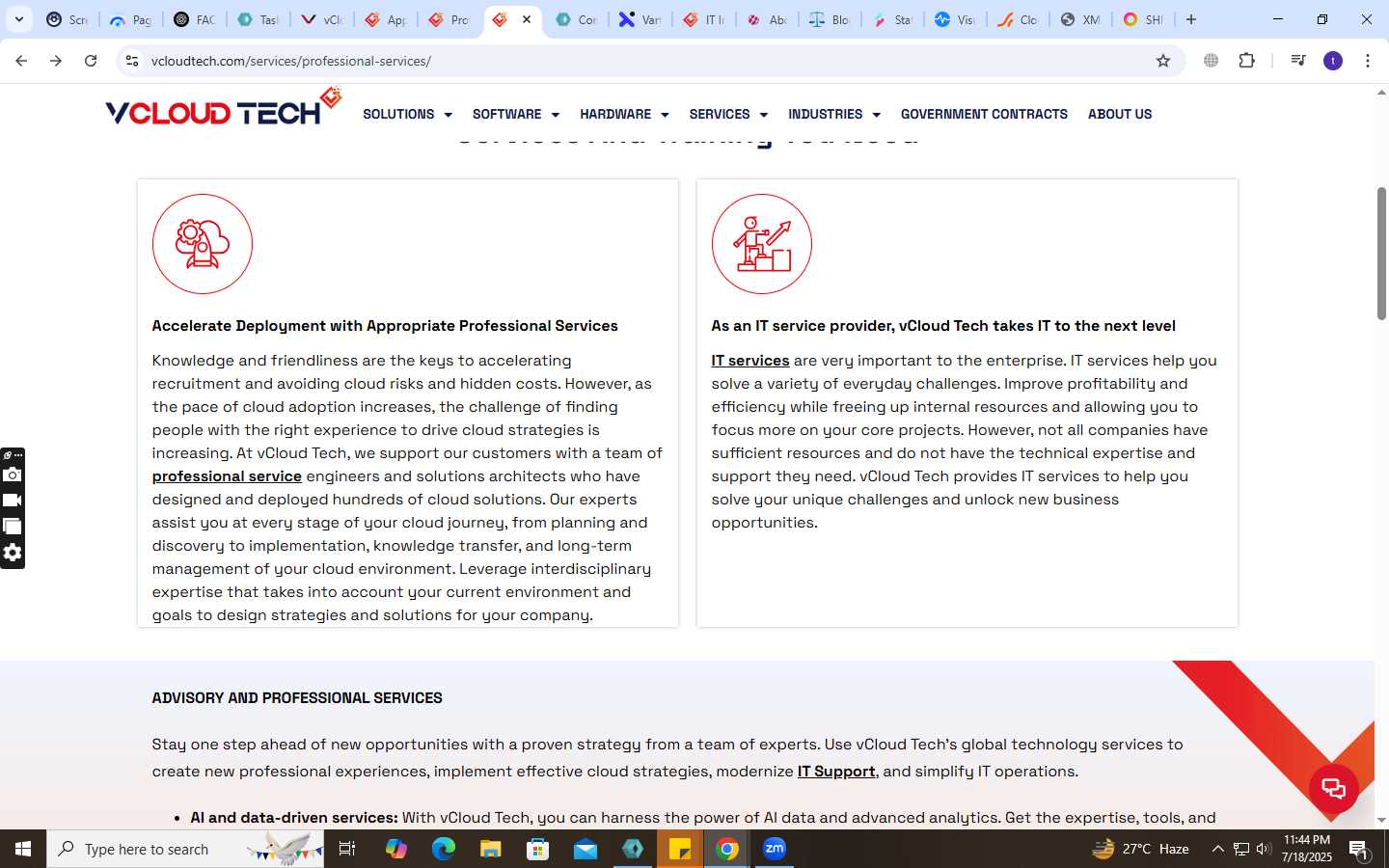Open the media controls icon in toolbar

1298,61
